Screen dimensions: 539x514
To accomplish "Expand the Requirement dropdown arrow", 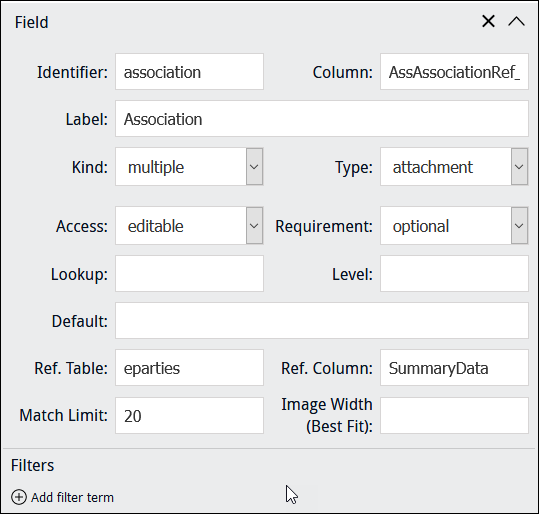I will click(519, 226).
